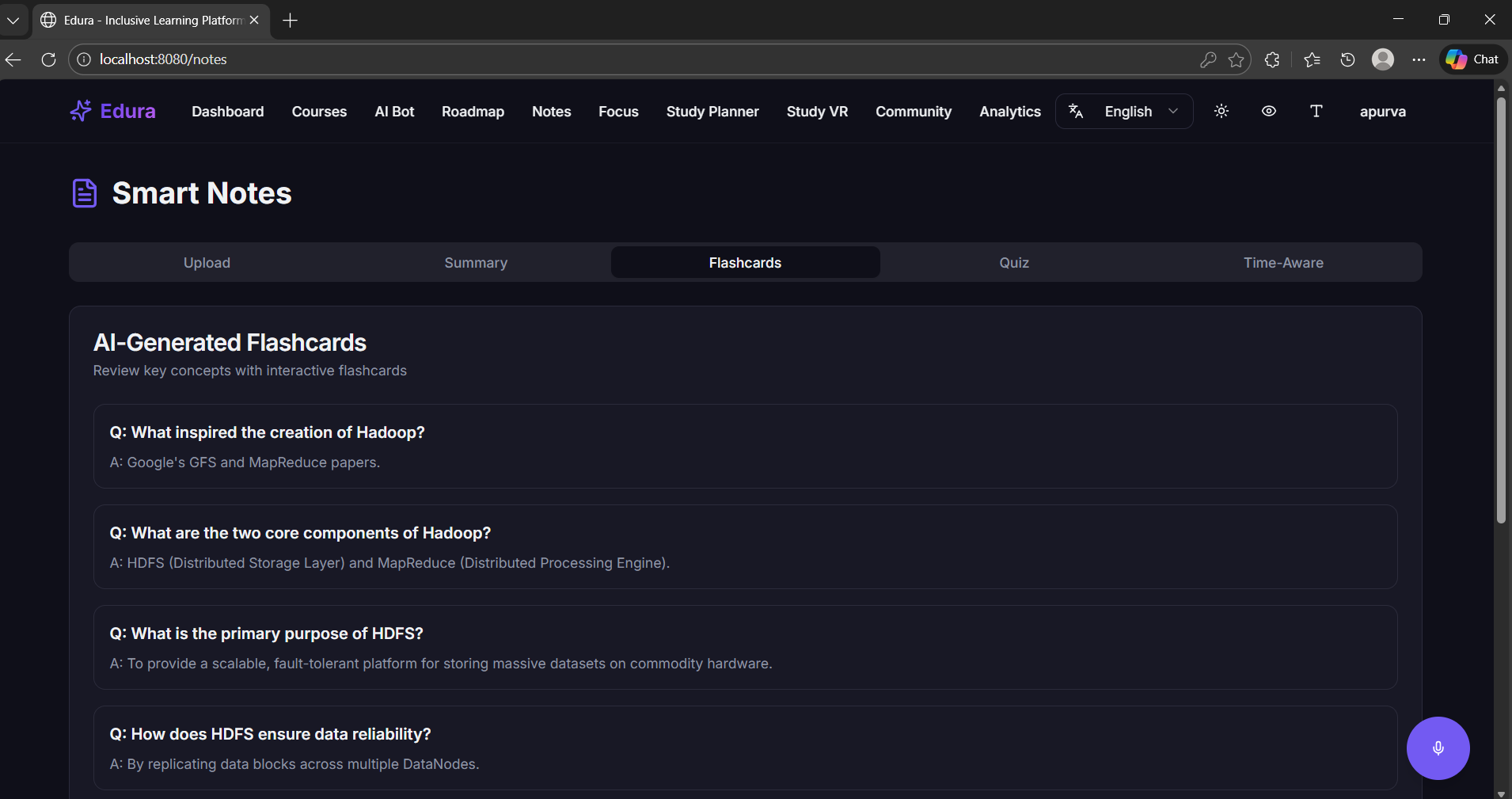Click the browser favorites star icon
This screenshot has width=1512, height=799.
tap(1236, 59)
